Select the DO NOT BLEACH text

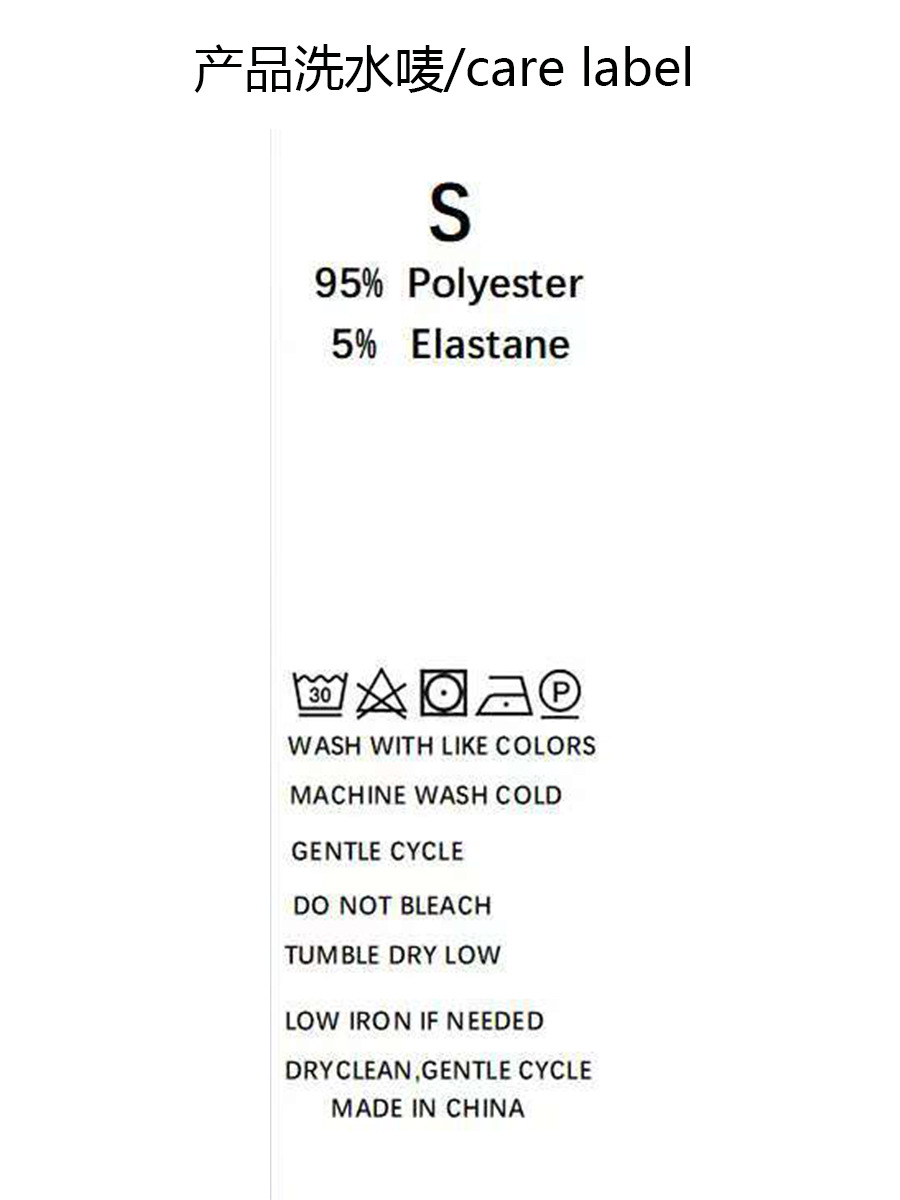tap(392, 906)
